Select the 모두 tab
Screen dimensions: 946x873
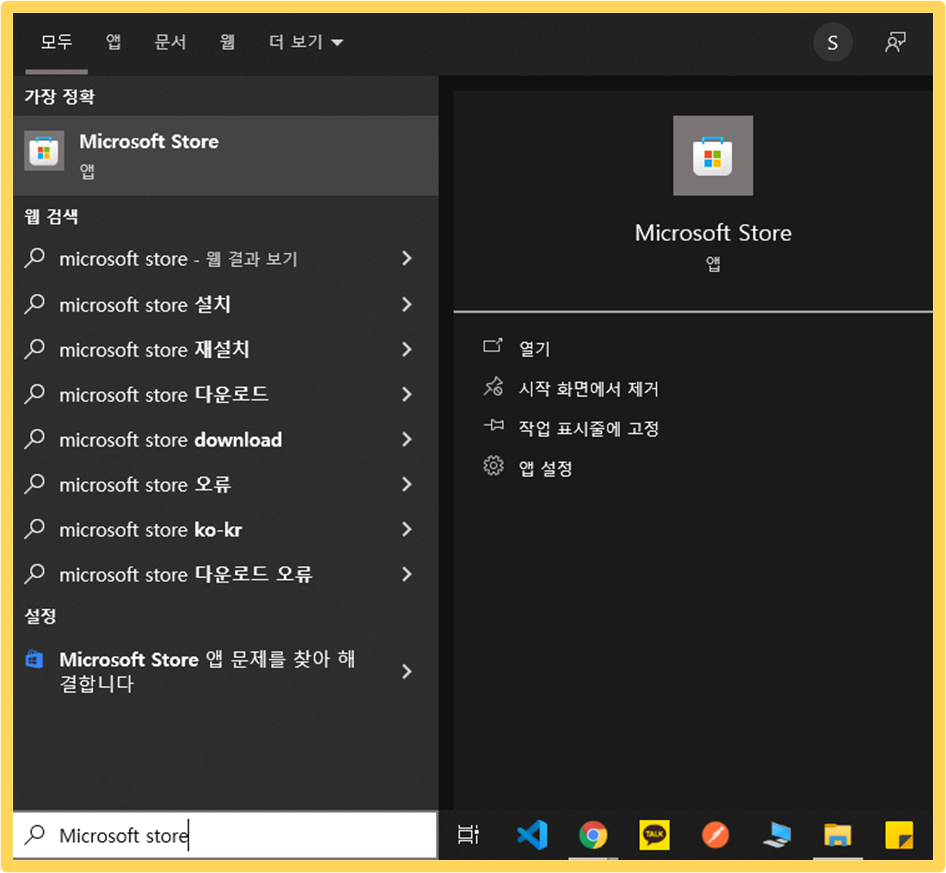pos(57,42)
